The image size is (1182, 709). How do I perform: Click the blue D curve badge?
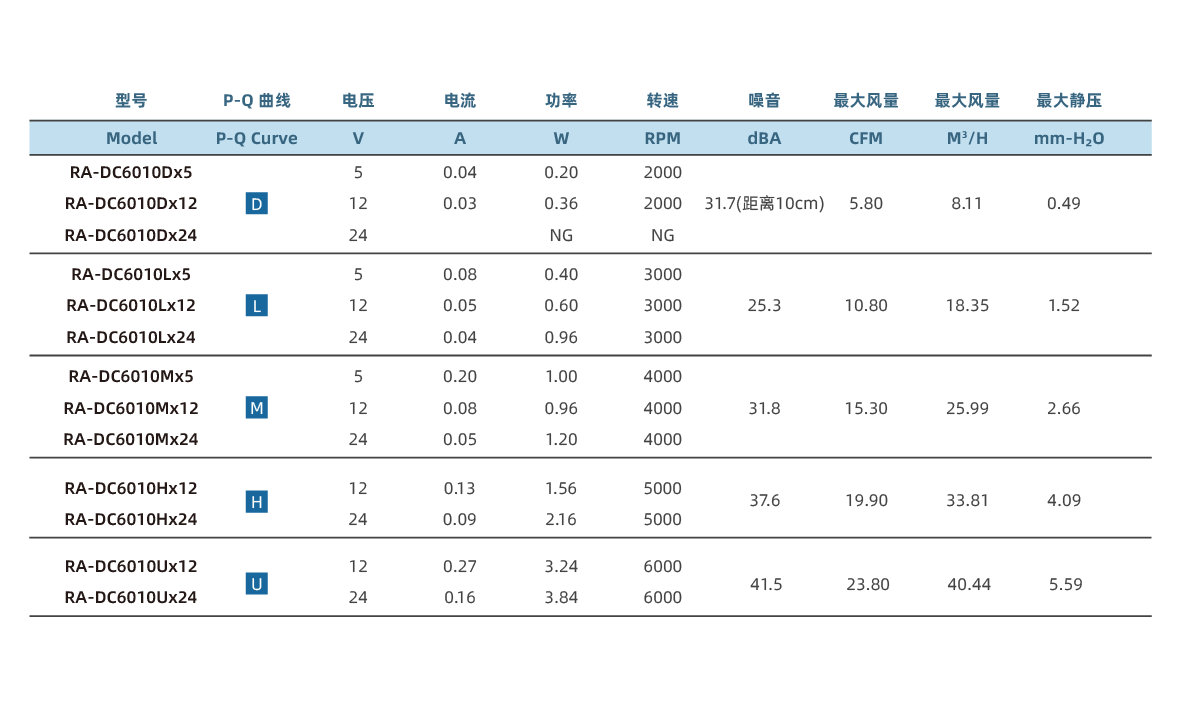[x=256, y=203]
